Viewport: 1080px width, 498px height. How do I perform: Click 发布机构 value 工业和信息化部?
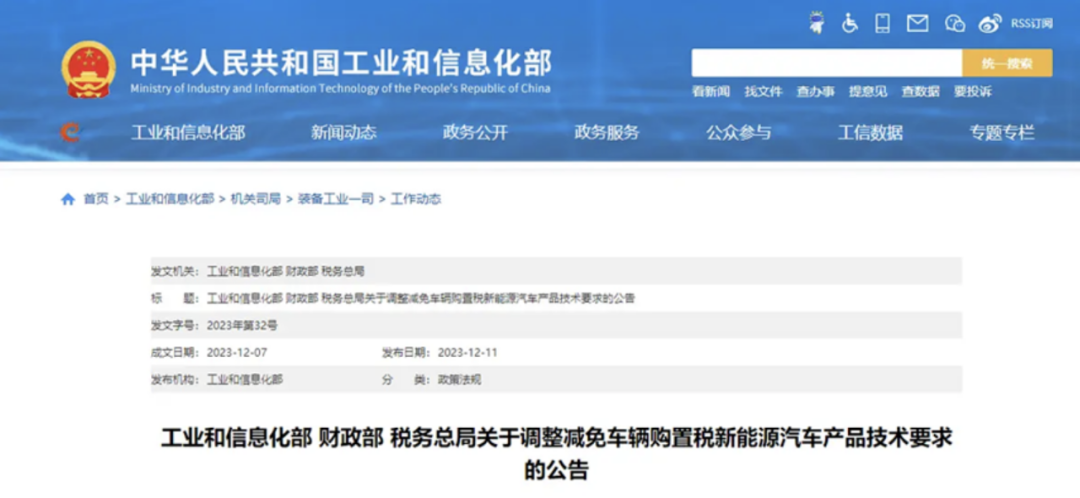[245, 380]
